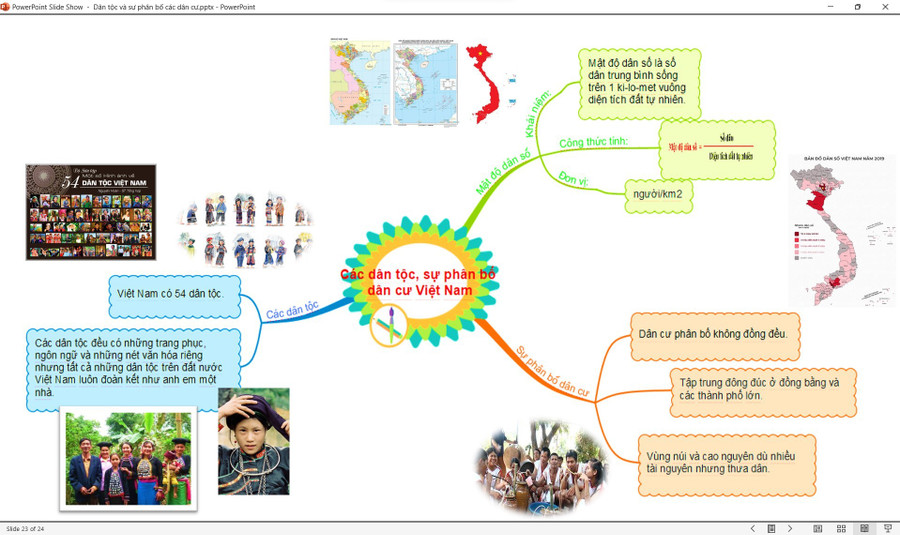Close the PowerPoint Slide Show window

click(886, 6)
